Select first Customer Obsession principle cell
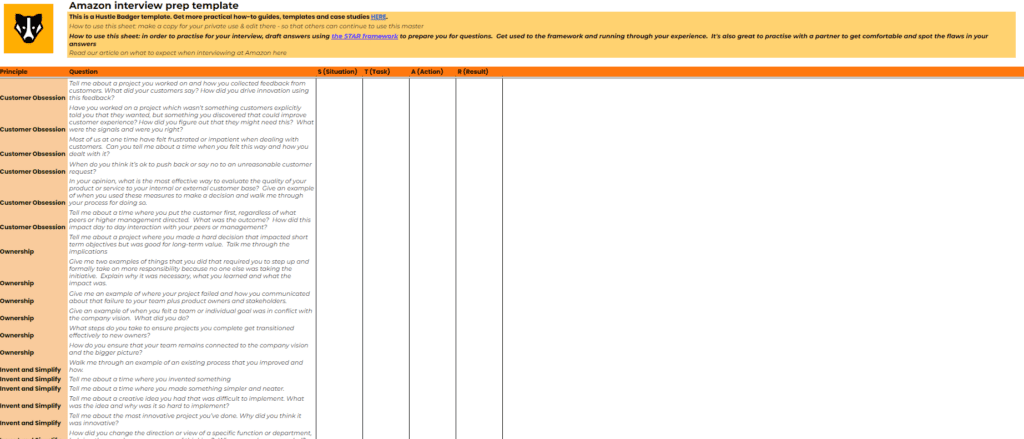 pos(33,98)
